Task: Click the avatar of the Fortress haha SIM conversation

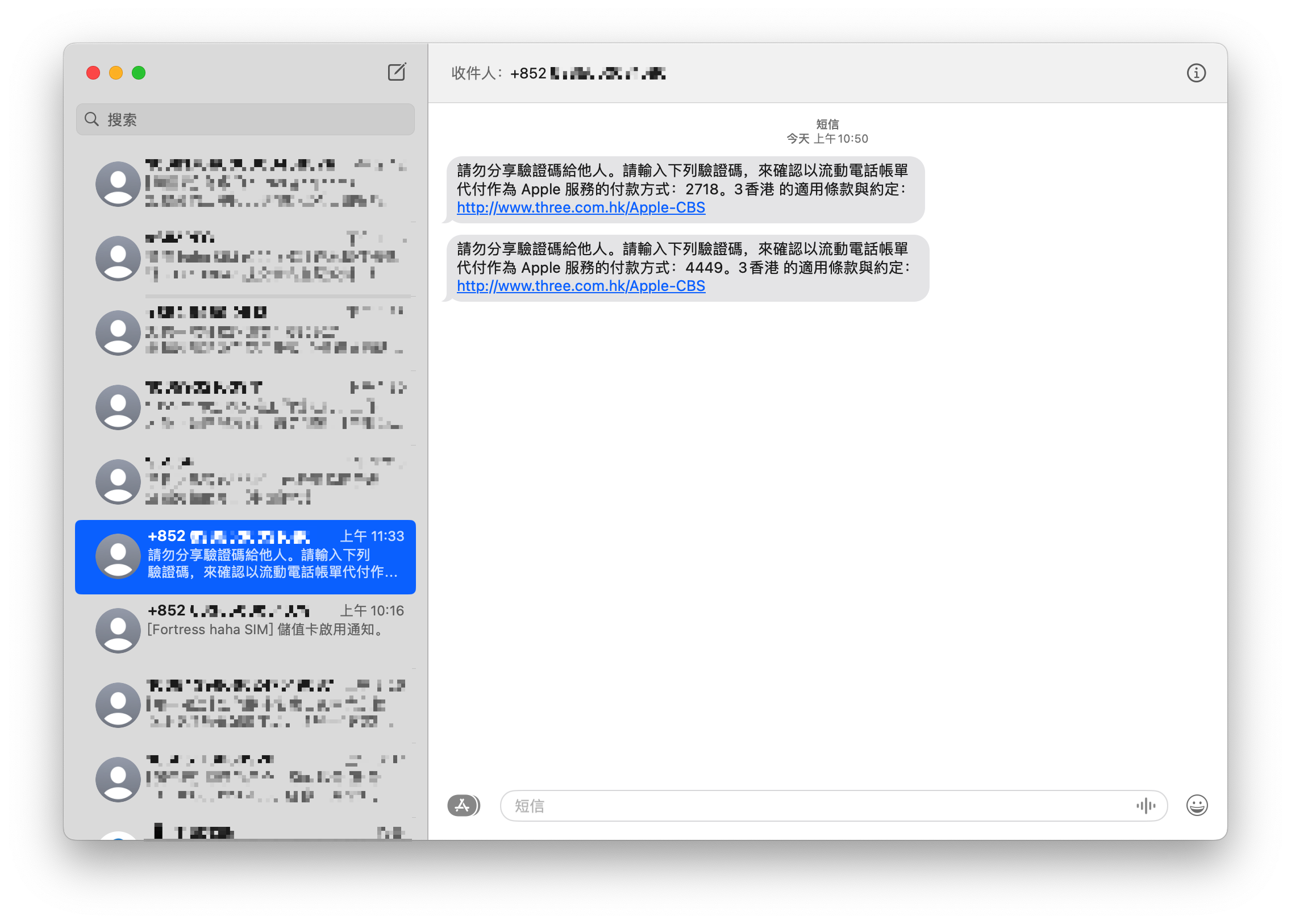Action: (x=118, y=630)
